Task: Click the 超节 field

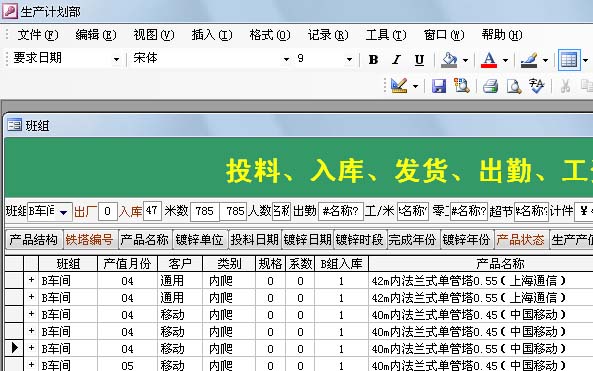Action: (x=531, y=211)
